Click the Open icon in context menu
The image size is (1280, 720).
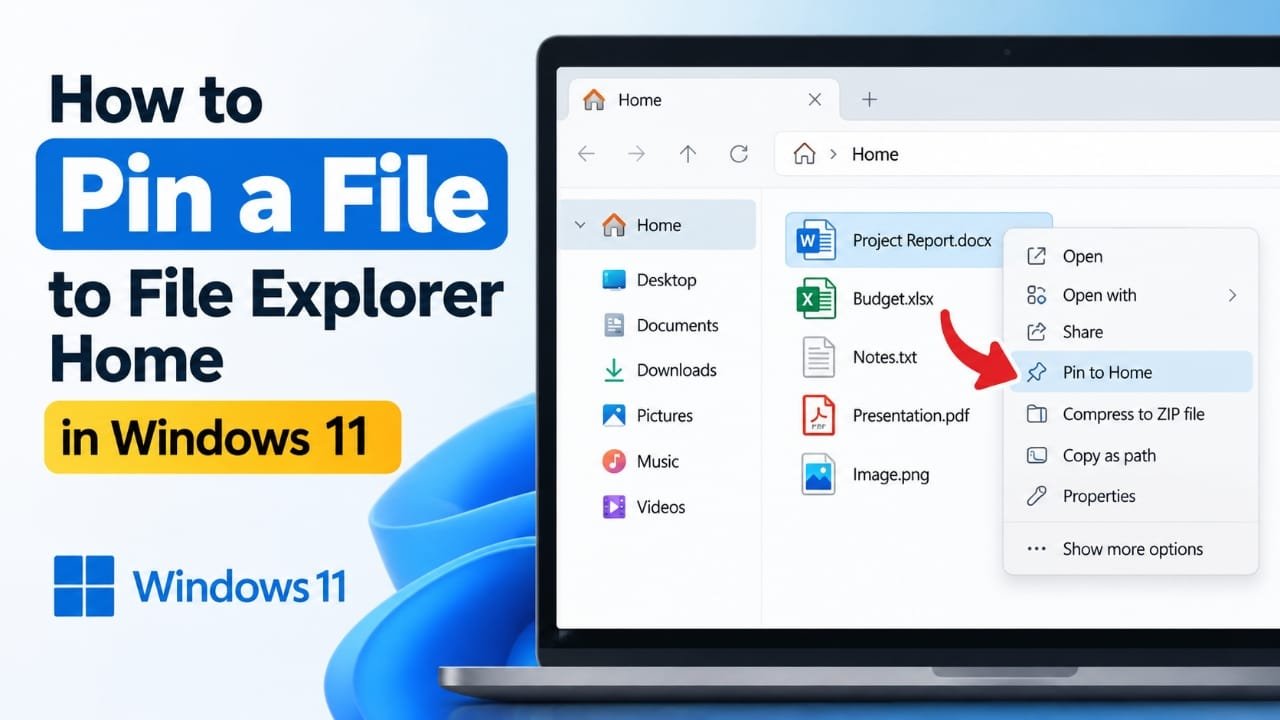(x=1036, y=256)
